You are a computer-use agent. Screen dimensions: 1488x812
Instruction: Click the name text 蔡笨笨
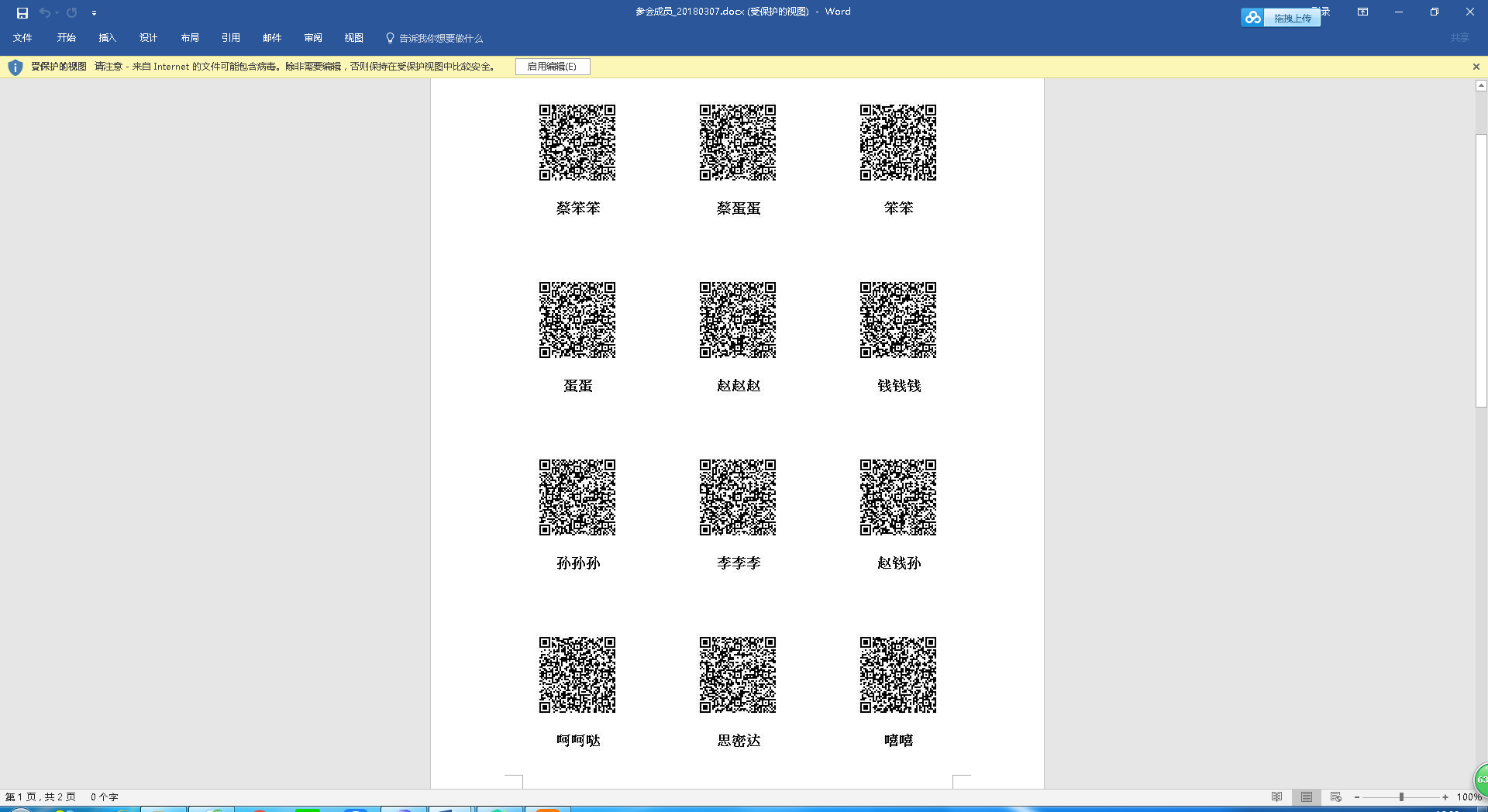578,208
